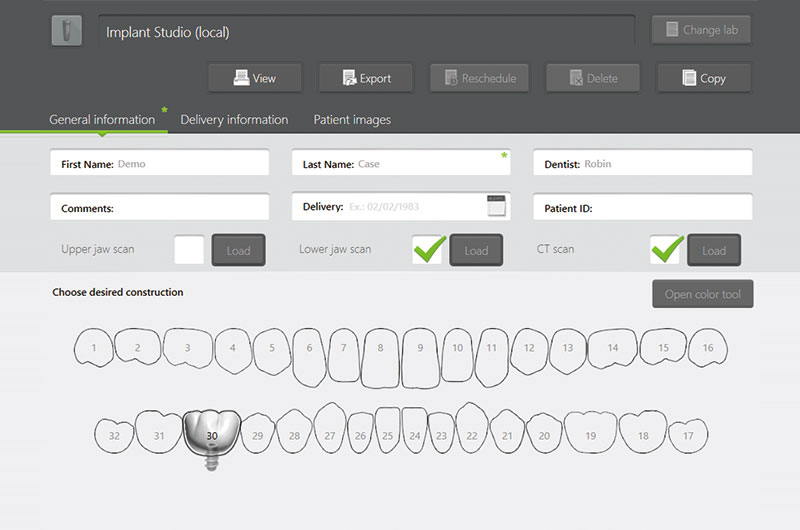Select tooth 17 lower molar
800x530 pixels.
(x=688, y=436)
